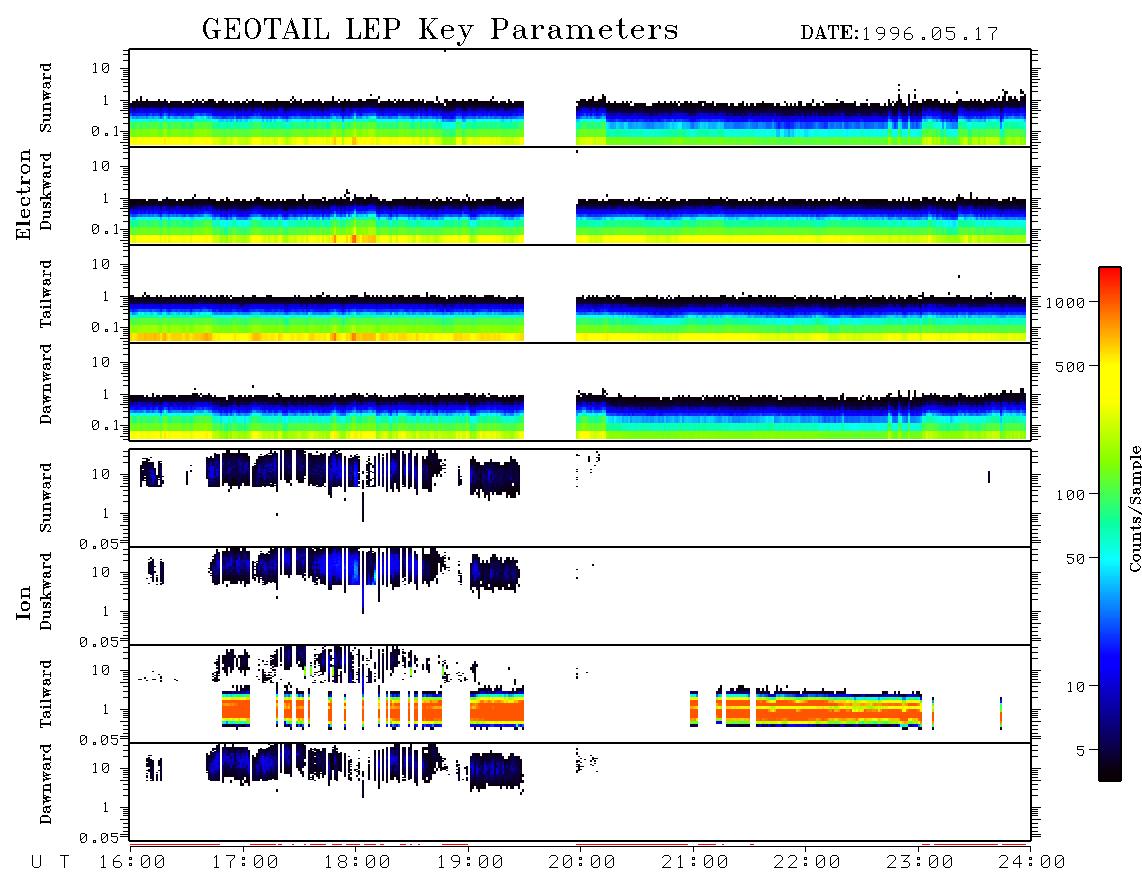Click the 100 tick on the colorbar
The width and height of the screenshot is (1142, 880).
(1070, 495)
